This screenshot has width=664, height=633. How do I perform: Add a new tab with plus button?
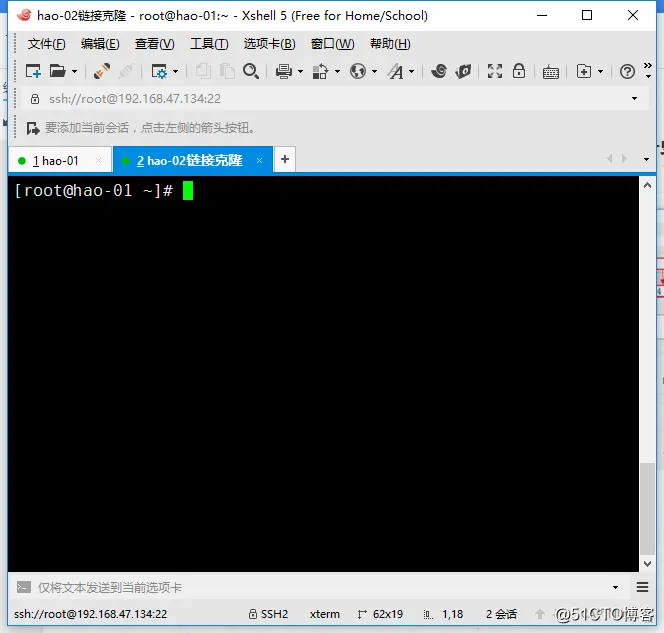pos(285,159)
